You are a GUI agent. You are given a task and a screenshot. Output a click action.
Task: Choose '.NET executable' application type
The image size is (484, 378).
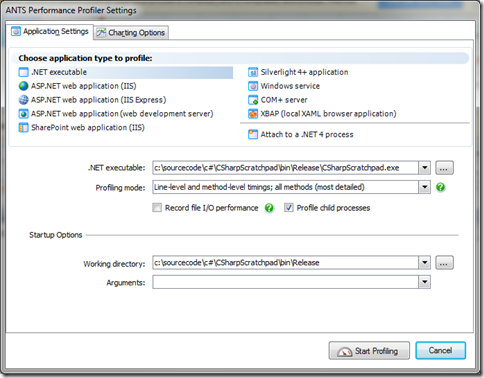pyautogui.click(x=125, y=72)
